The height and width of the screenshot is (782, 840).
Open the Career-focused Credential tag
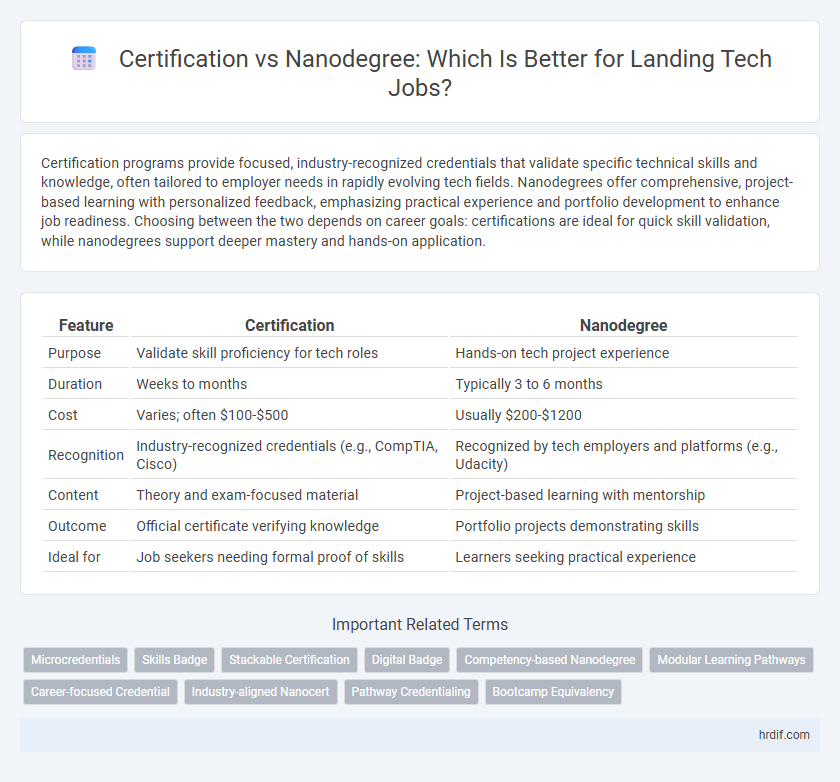(100, 691)
